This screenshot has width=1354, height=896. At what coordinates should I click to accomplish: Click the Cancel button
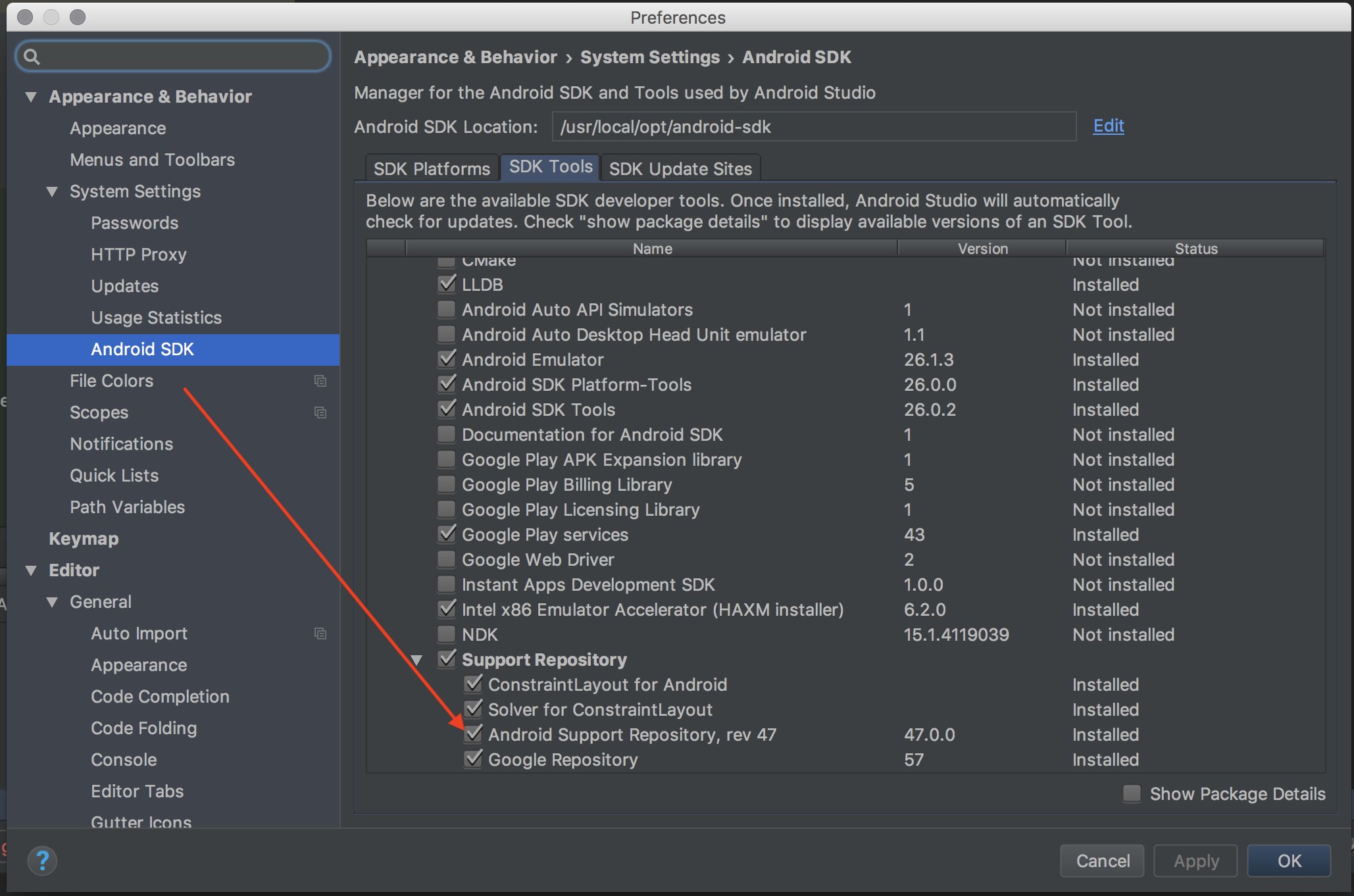(1103, 860)
